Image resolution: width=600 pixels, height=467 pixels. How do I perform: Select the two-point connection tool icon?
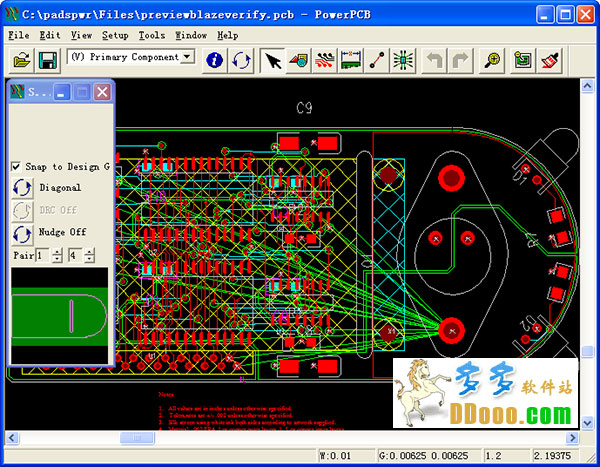pos(377,60)
